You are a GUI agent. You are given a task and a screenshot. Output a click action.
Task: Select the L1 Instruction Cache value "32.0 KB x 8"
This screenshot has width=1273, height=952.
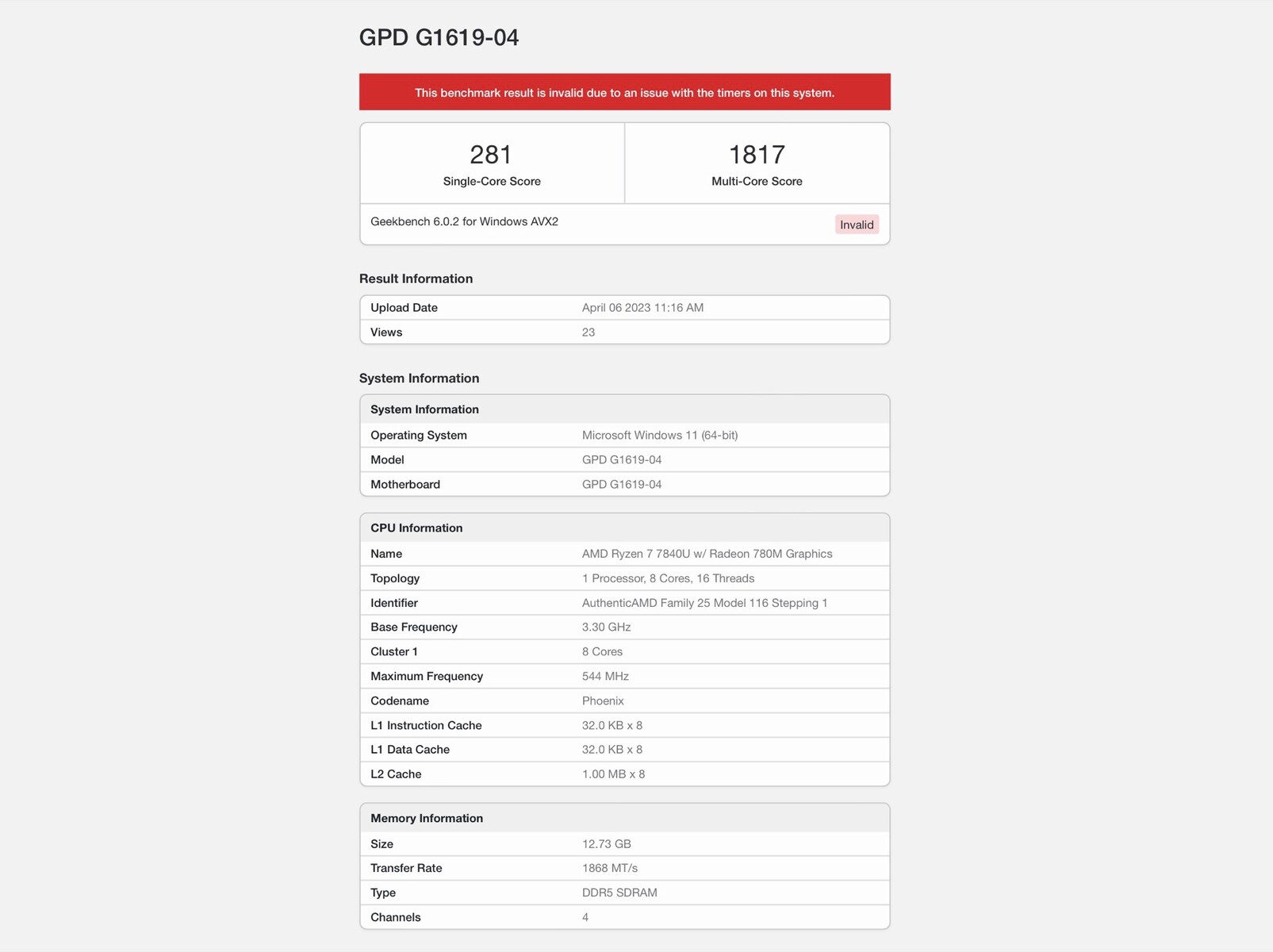[612, 726]
